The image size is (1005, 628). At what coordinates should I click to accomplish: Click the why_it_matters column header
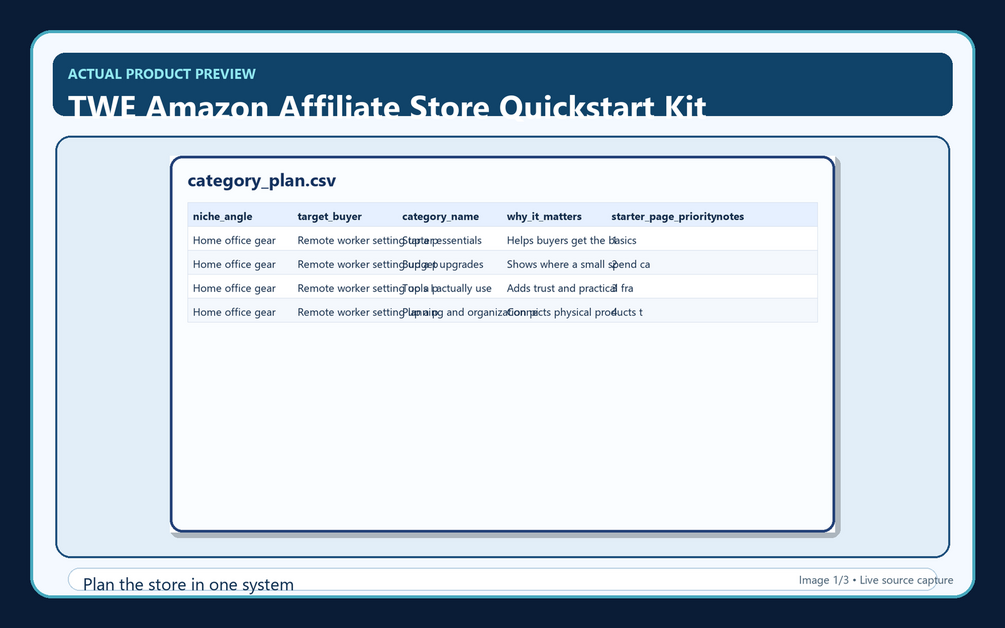[544, 217]
